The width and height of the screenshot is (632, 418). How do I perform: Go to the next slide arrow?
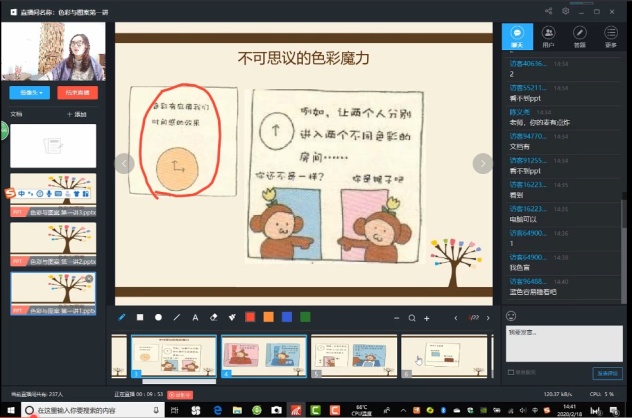coord(482,163)
